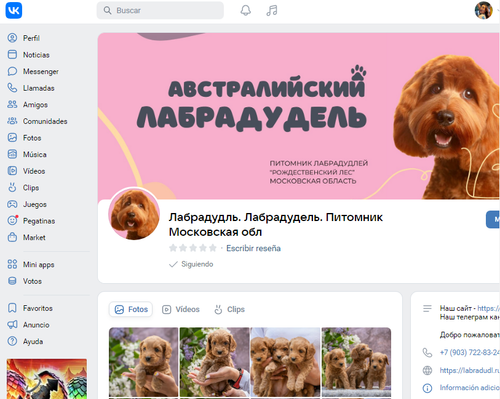Open the first puppy photo thumbnail
Screen dimensions: 500x399
(x=144, y=362)
